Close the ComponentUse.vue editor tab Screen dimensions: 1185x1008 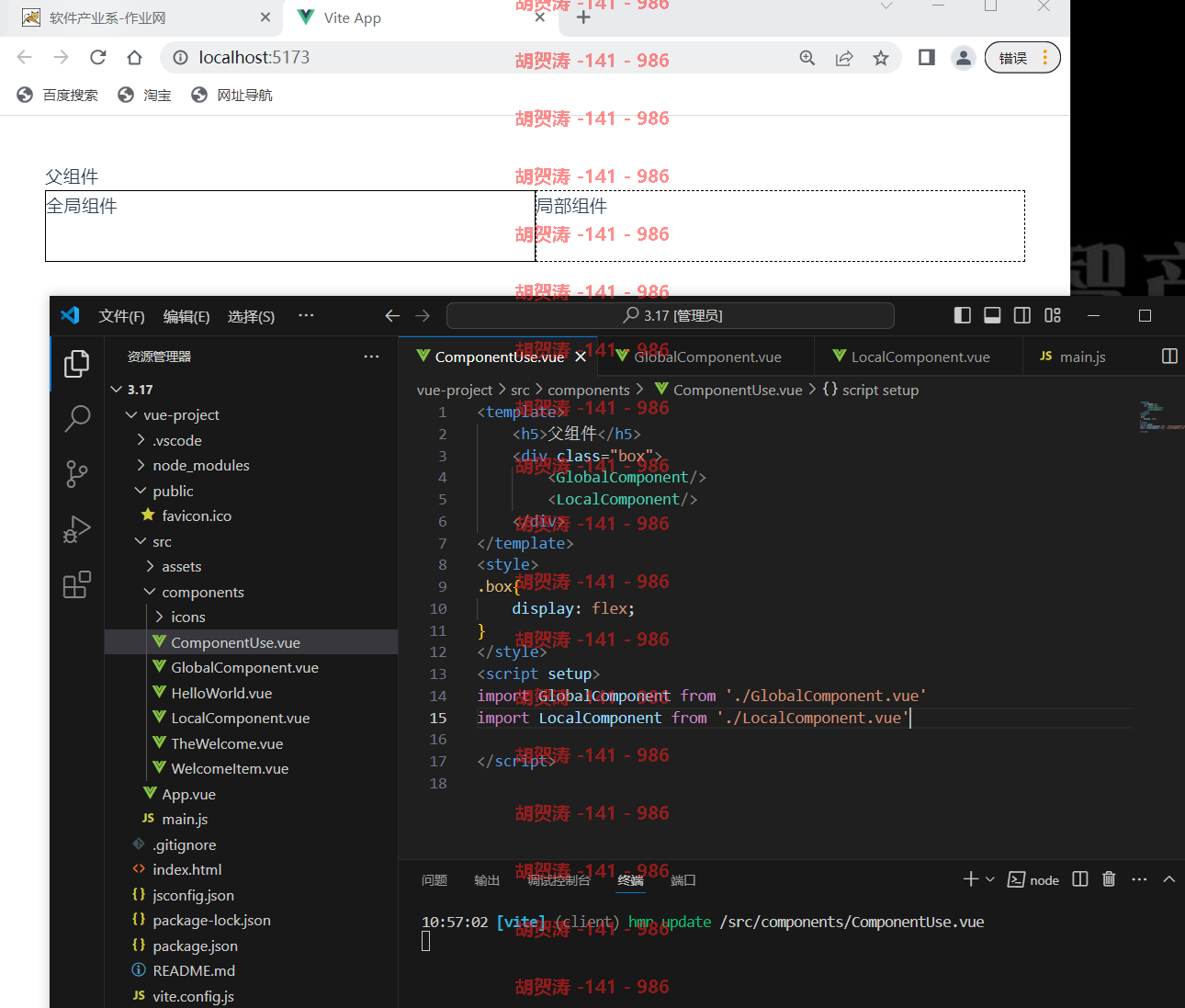pyautogui.click(x=581, y=357)
